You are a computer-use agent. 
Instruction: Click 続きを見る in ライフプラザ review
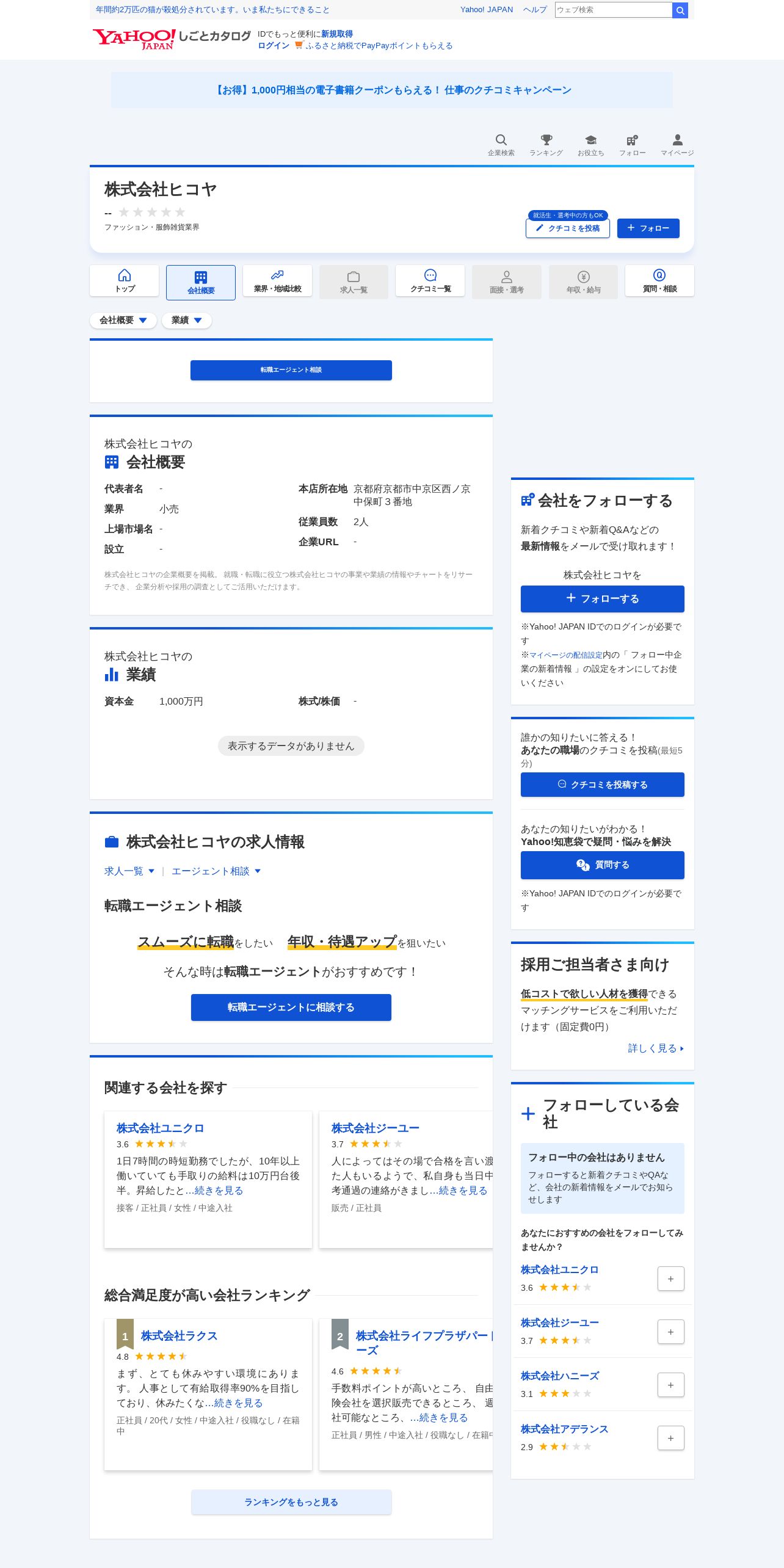pyautogui.click(x=443, y=1417)
